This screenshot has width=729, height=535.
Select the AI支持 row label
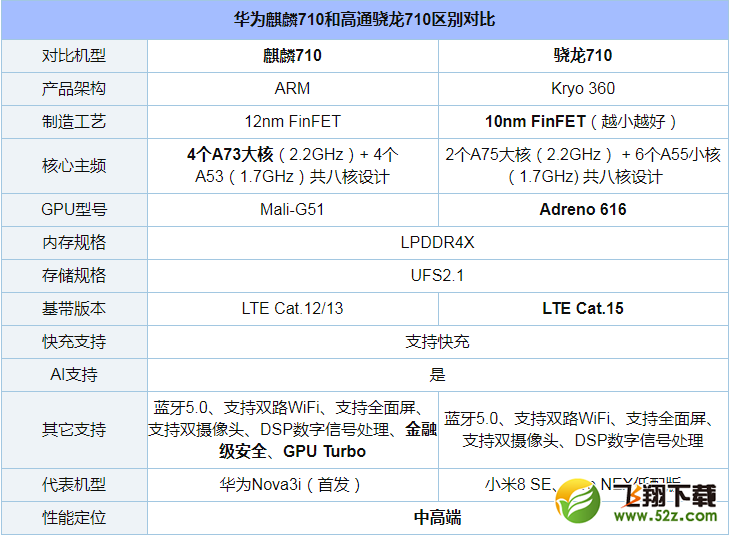pos(74,375)
